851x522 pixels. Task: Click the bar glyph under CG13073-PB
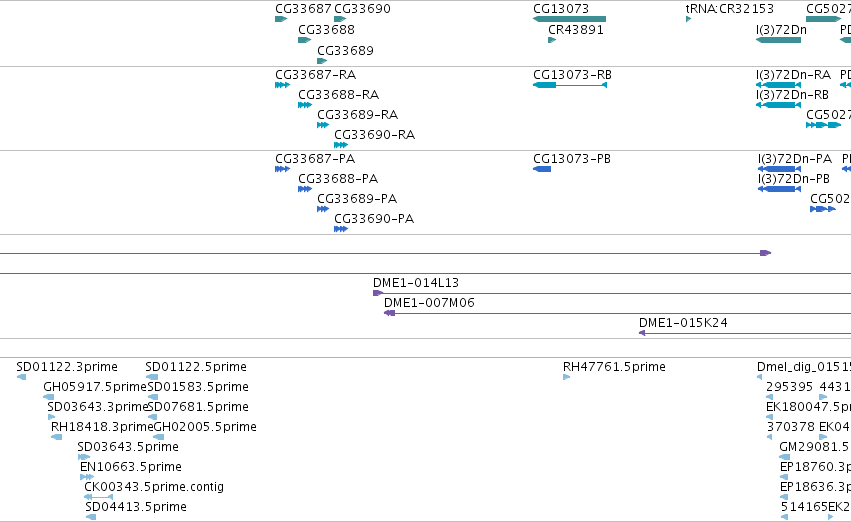coord(542,169)
